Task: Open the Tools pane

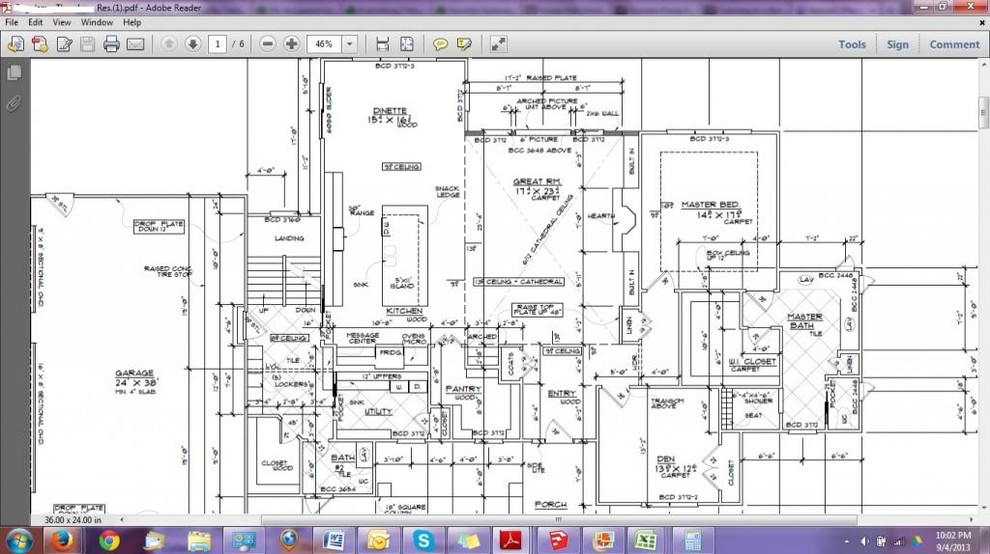Action: [852, 44]
